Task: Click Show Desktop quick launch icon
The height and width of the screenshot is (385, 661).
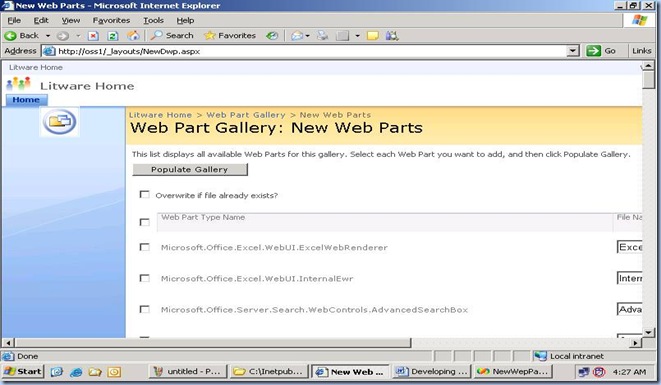Action: [x=57, y=372]
